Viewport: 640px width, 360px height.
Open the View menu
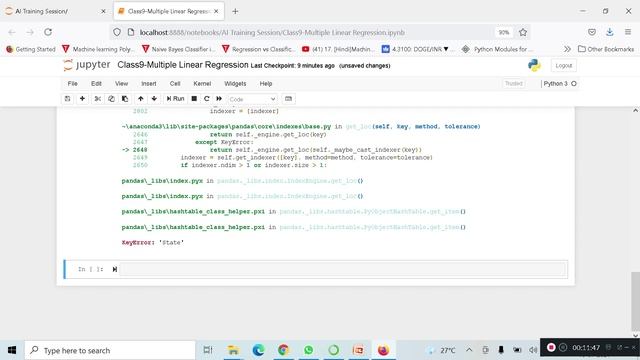tap(121, 84)
